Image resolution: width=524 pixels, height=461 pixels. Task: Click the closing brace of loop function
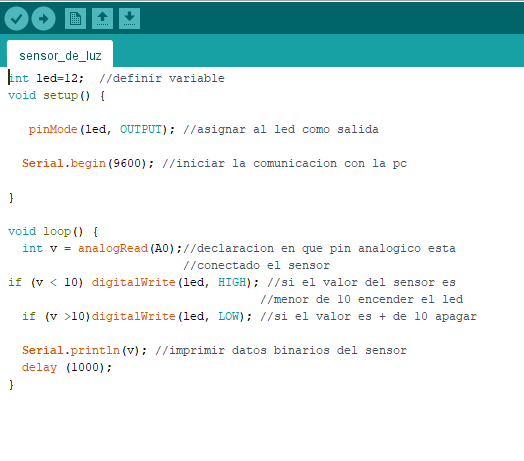(x=11, y=385)
